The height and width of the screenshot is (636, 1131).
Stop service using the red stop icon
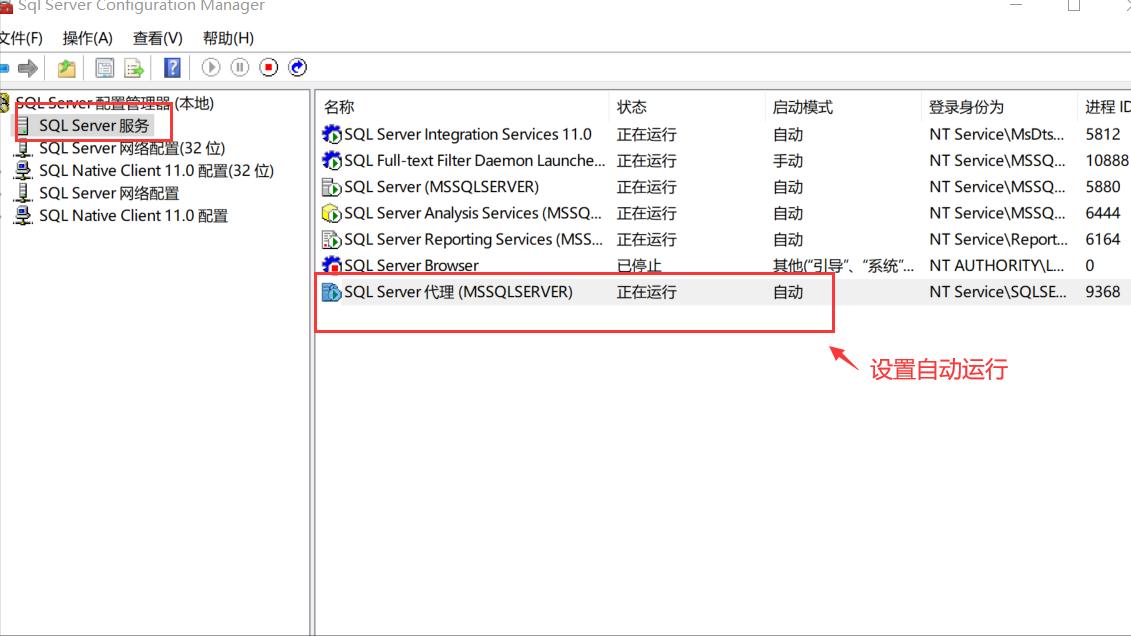coord(268,68)
